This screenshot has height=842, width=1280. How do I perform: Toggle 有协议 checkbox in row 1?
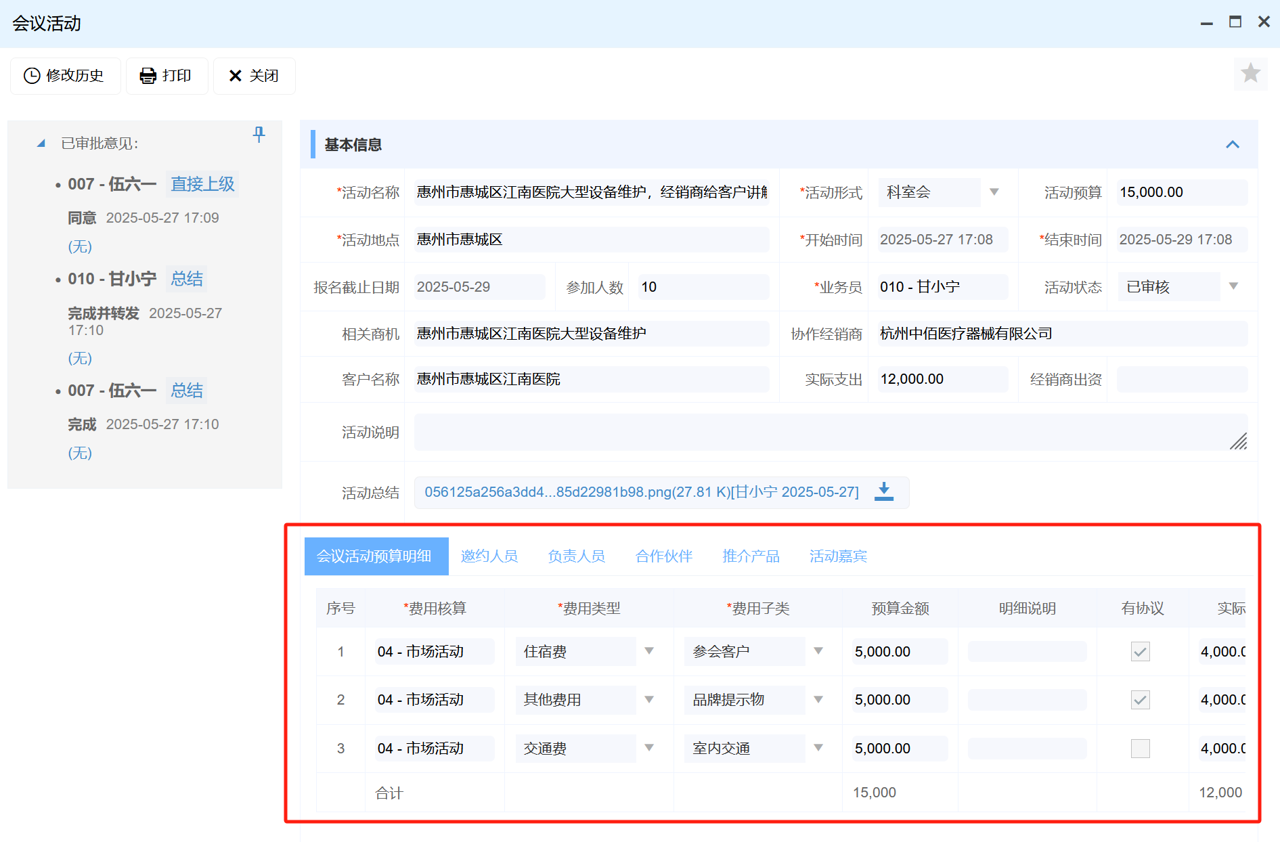point(1140,652)
